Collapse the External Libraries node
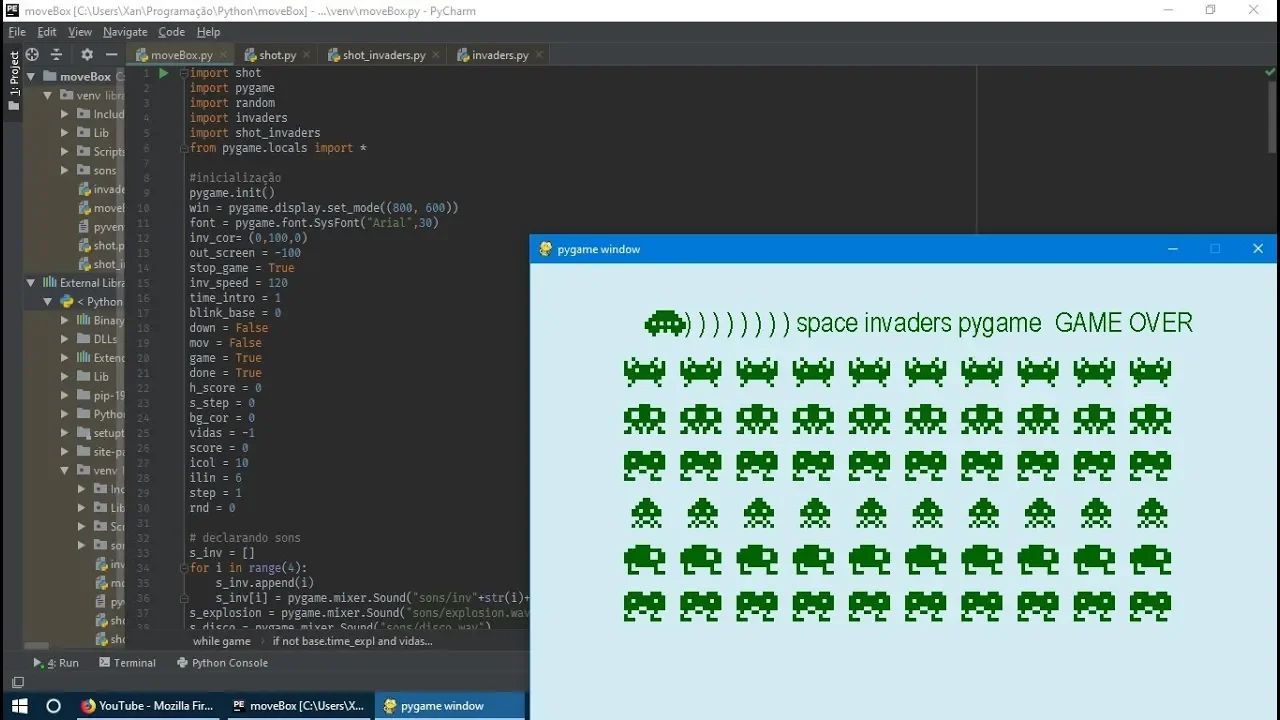The image size is (1280, 720). (31, 283)
